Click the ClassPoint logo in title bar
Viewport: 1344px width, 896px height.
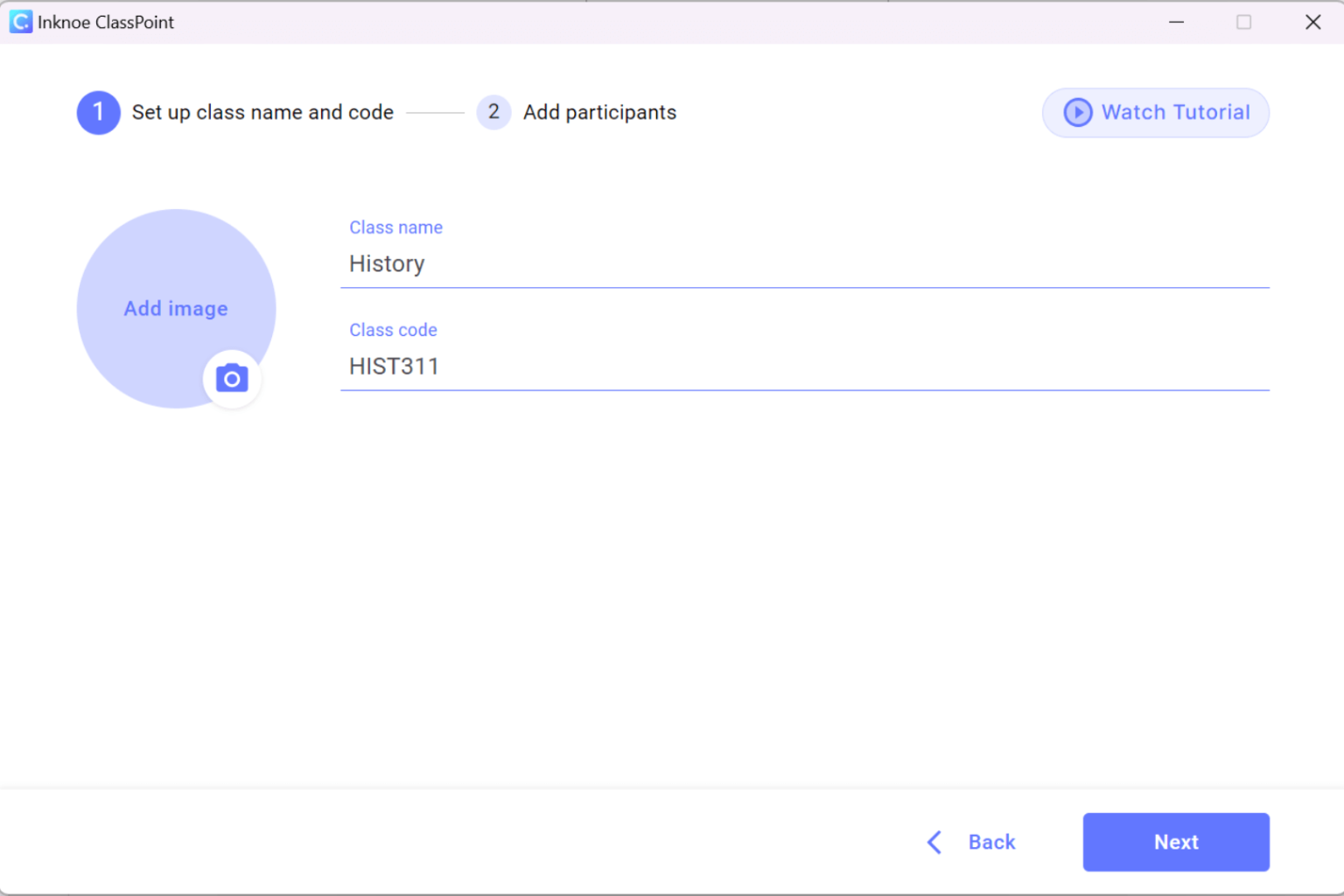19,21
